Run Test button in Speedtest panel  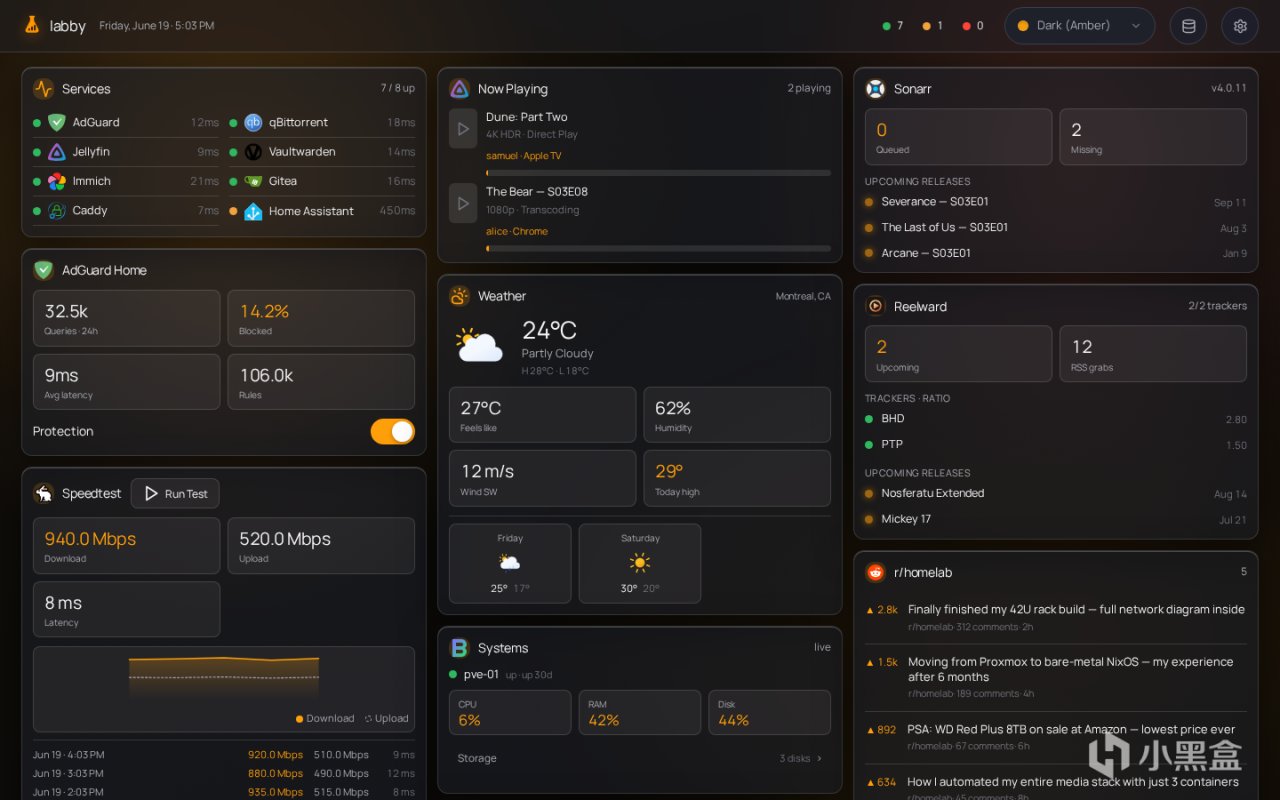[x=175, y=493]
